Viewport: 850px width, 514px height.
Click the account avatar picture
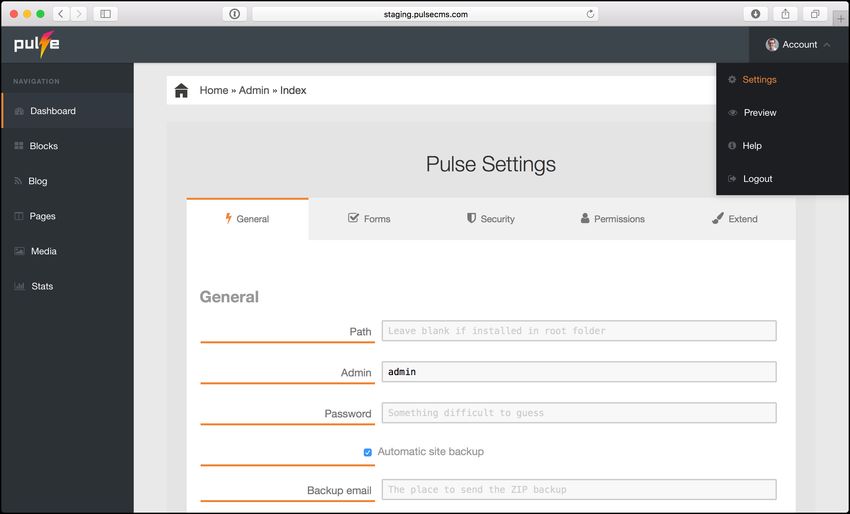[772, 44]
